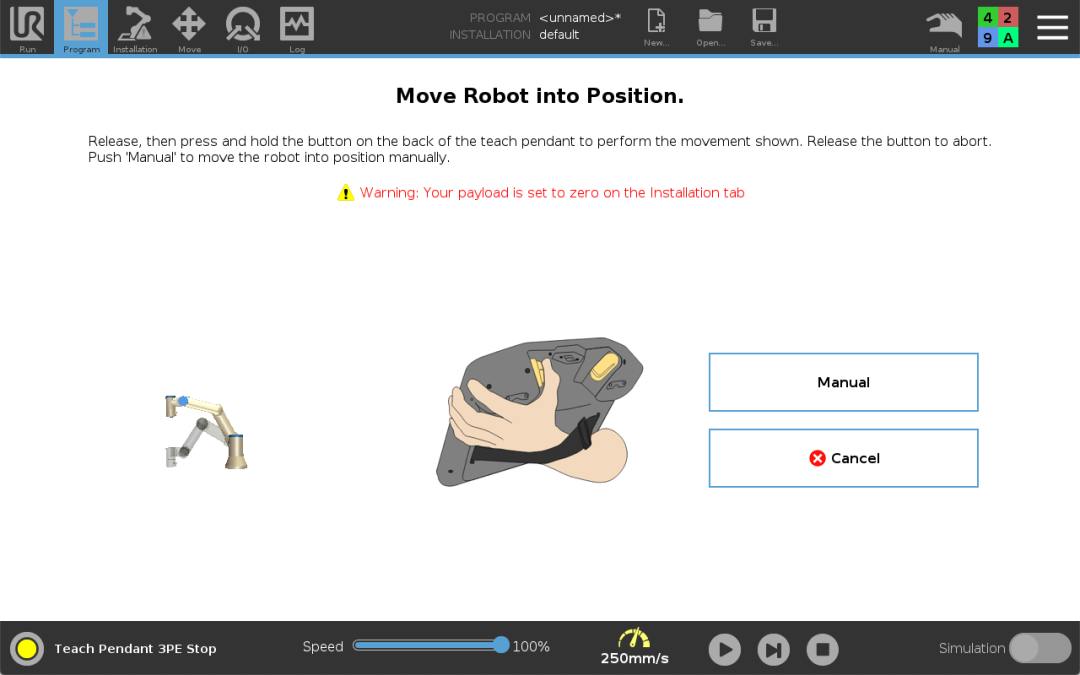Viewport: 1080px width, 675px height.
Task: Open the Log tab
Action: [x=297, y=27]
